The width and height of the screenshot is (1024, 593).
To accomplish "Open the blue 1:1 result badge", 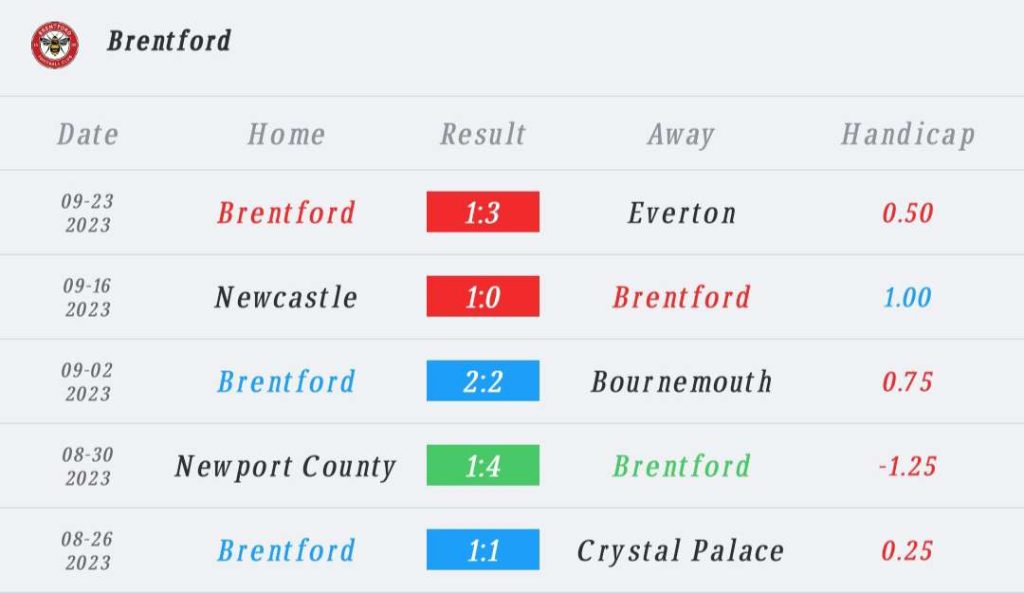I will [483, 550].
